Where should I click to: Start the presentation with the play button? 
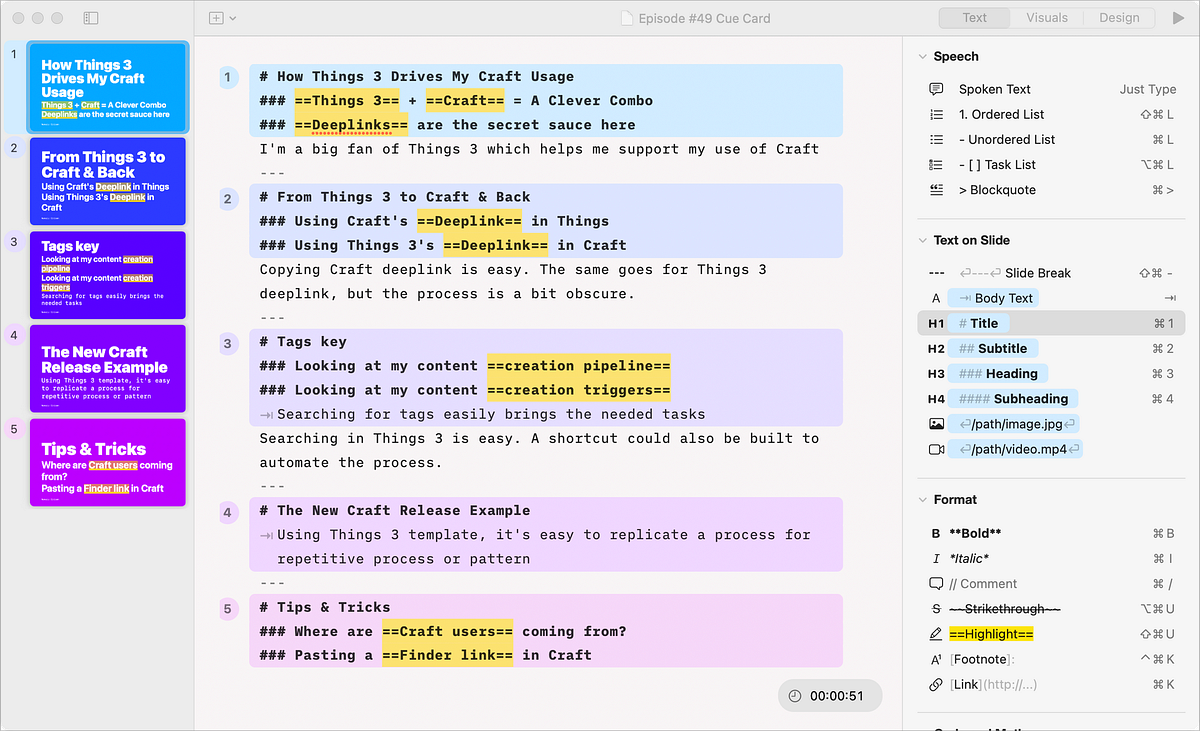pyautogui.click(x=1178, y=17)
